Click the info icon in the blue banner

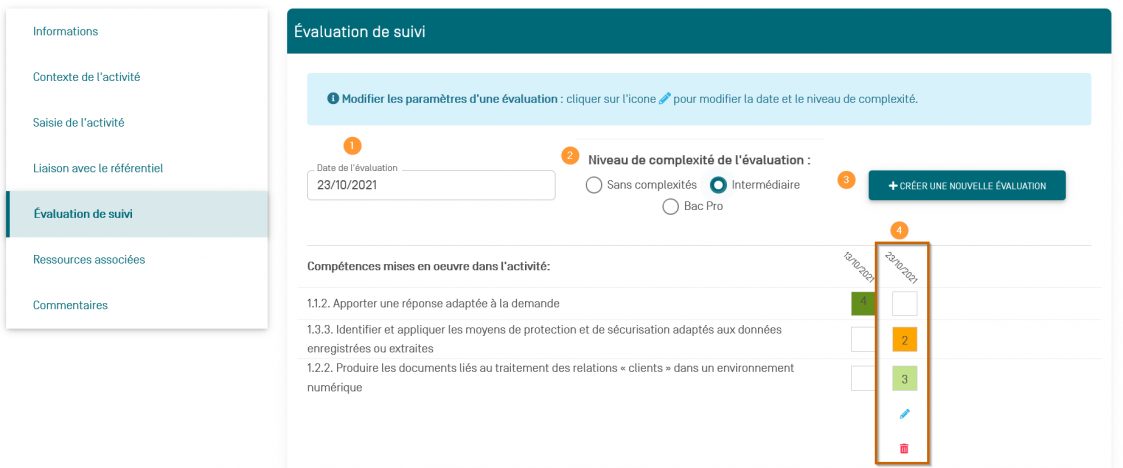click(333, 99)
